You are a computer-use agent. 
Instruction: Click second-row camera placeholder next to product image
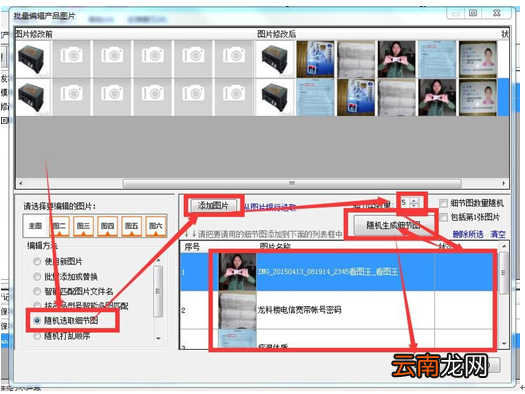coord(72,97)
